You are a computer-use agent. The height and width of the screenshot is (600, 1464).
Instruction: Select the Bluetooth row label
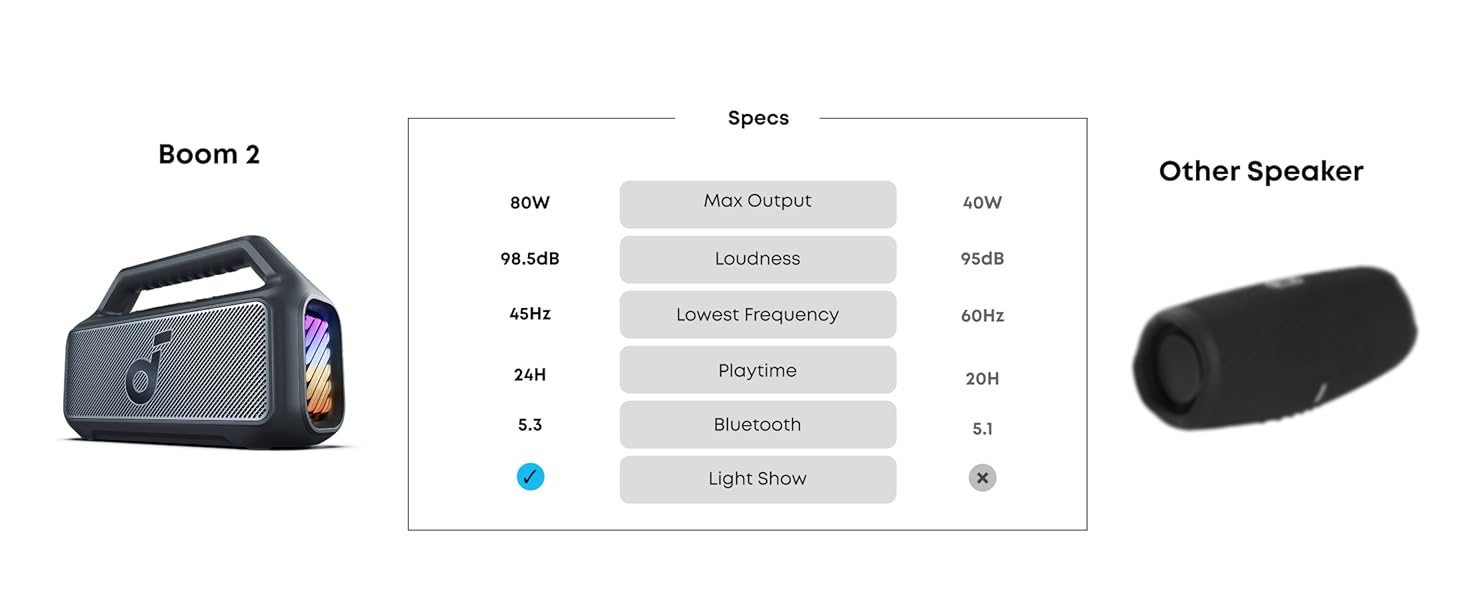pyautogui.click(x=757, y=425)
